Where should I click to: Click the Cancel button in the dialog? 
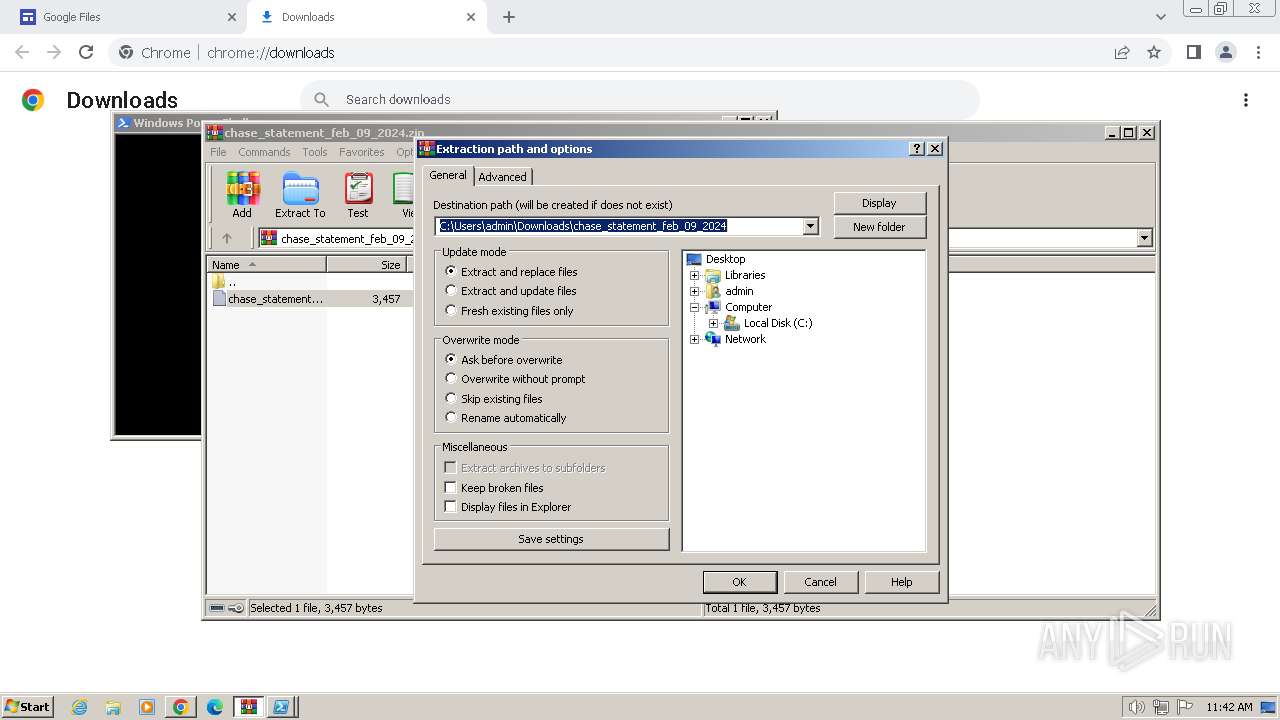pyautogui.click(x=820, y=582)
